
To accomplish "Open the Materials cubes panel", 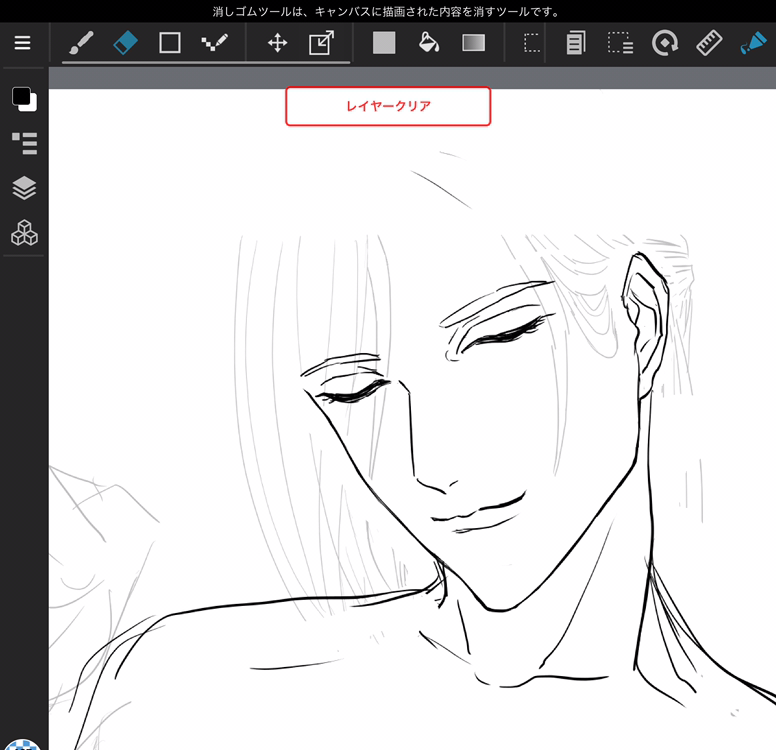I will click(x=24, y=233).
